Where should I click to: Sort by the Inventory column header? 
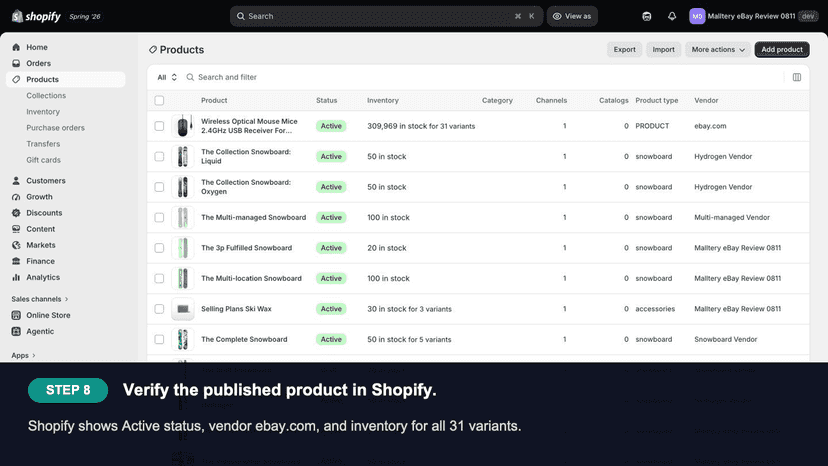(x=383, y=100)
